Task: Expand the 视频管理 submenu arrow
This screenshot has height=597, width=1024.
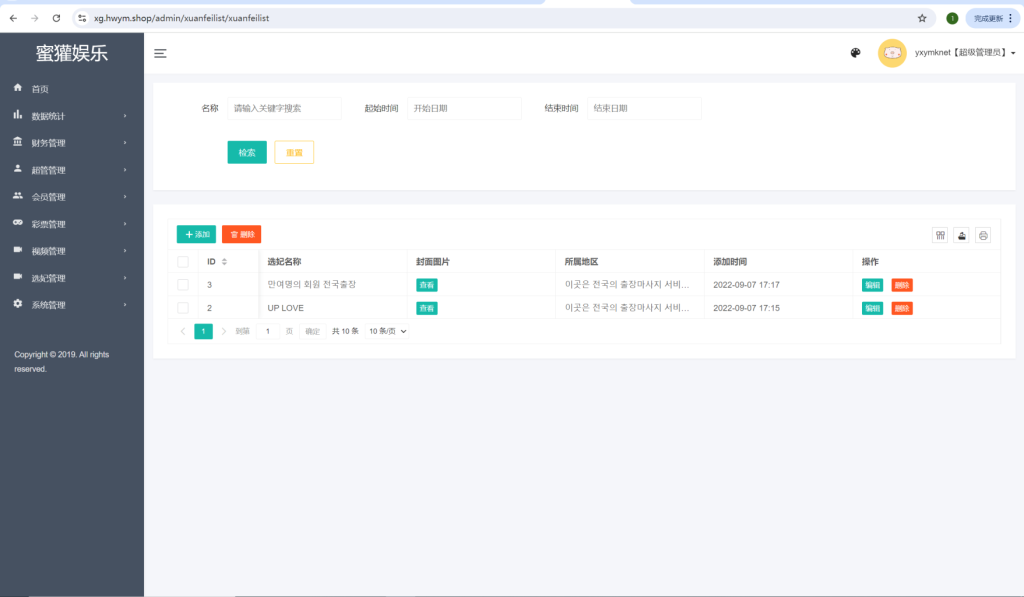Action: 125,251
